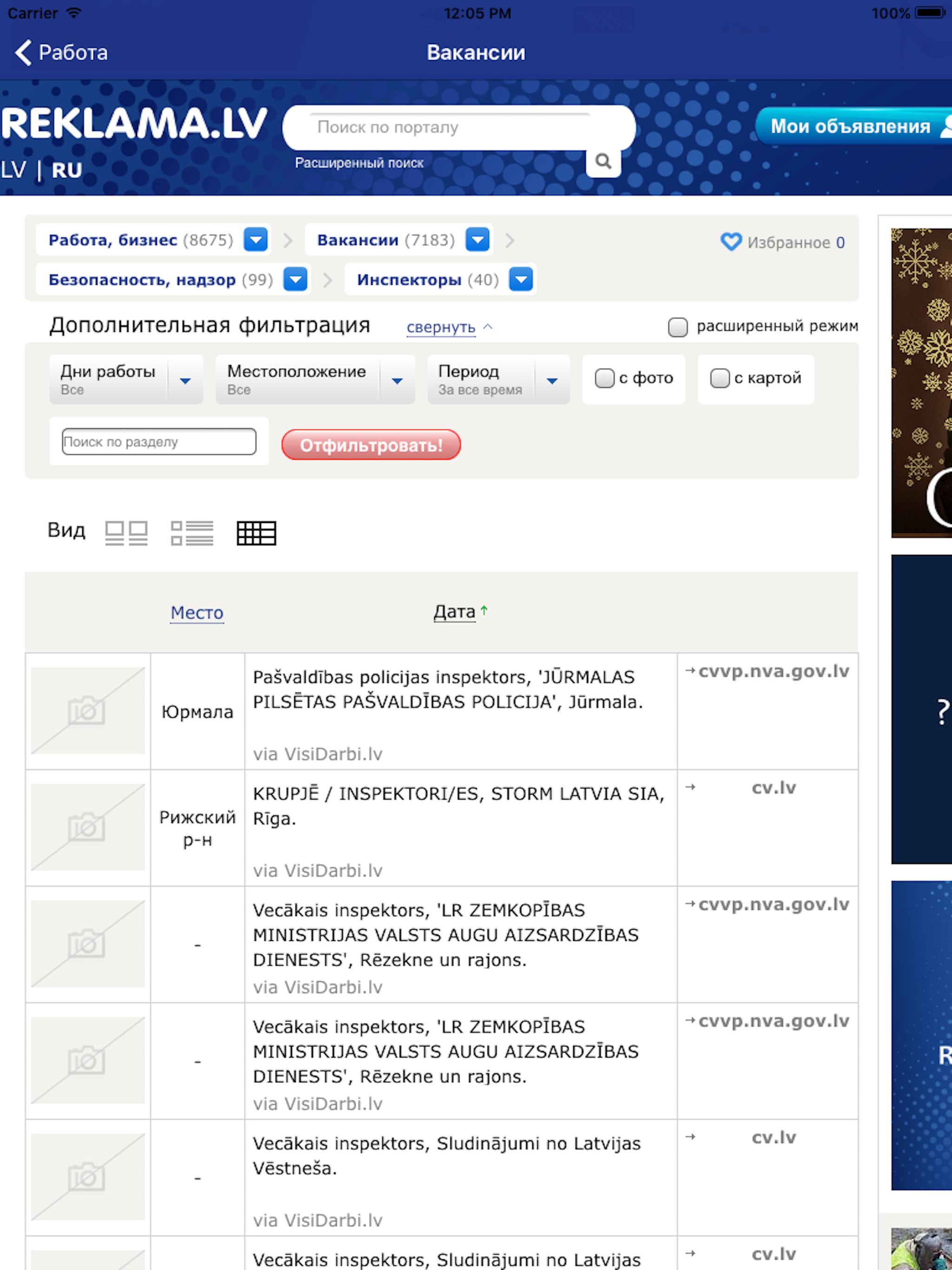The image size is (952, 1270).
Task: Expand Инспекторы dropdown arrow
Action: pos(522,279)
